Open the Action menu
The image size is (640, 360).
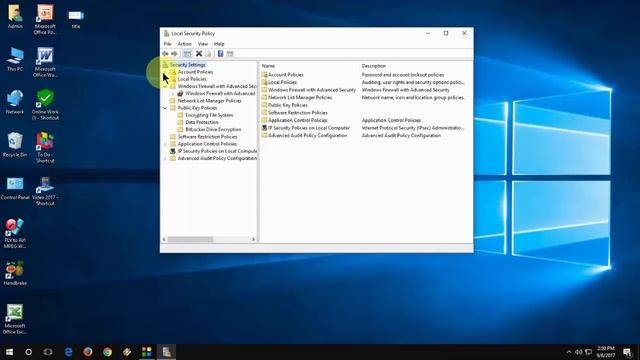[x=184, y=44]
